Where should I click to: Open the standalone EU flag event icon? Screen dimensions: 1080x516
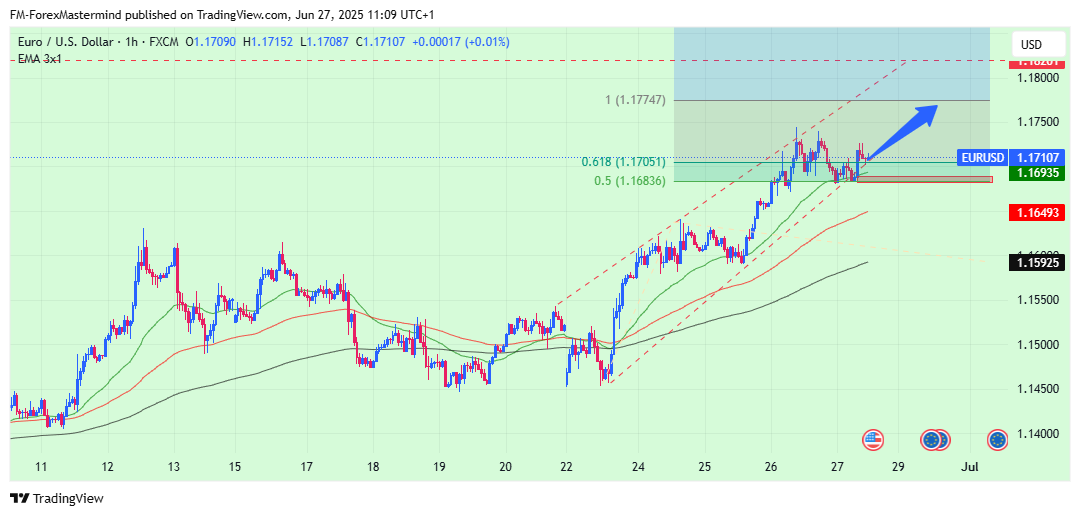tap(998, 440)
